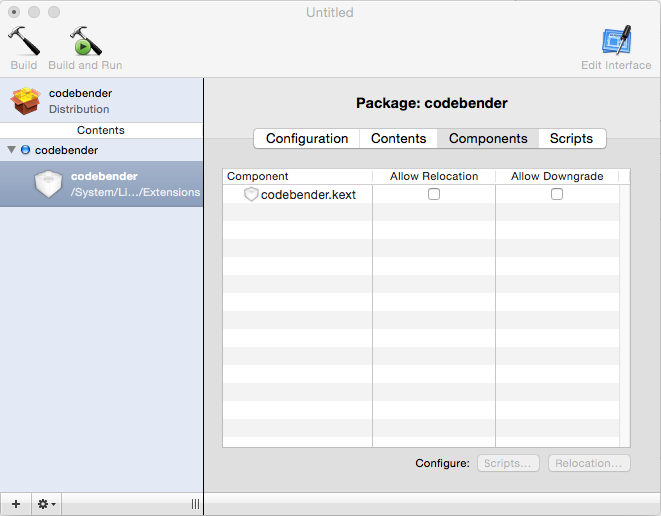Click the codebender.kext shield icon

coord(251,194)
